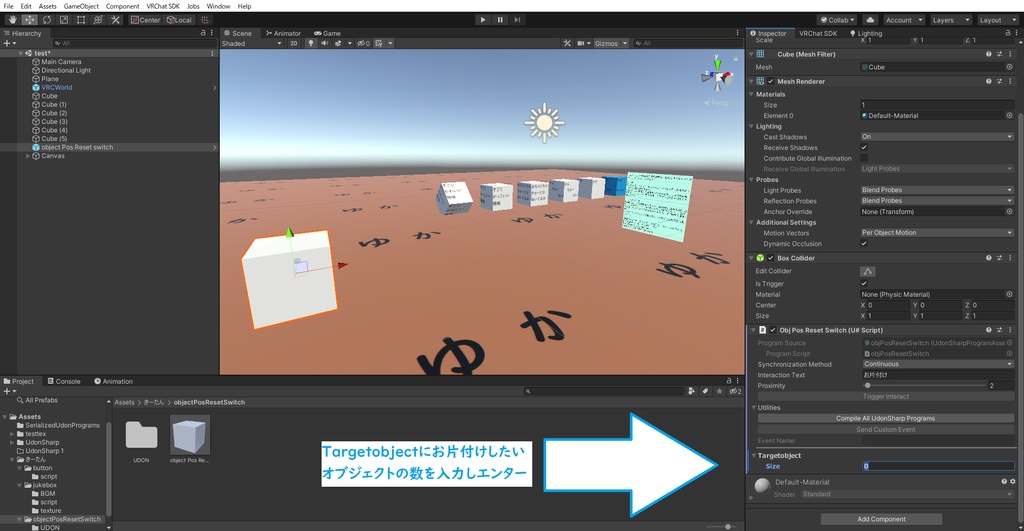The height and width of the screenshot is (531, 1024).
Task: Disable Obj Pos Reset Switch script checkbox
Action: pos(773,330)
